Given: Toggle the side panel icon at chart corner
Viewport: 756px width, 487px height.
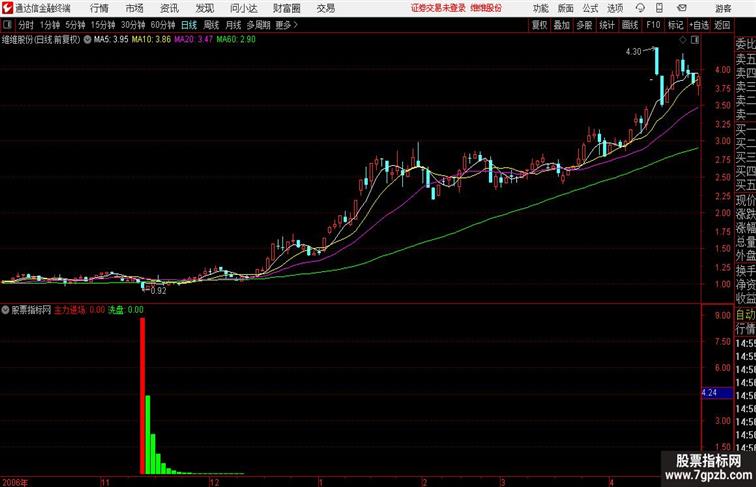Looking at the screenshot, I should pos(695,40).
